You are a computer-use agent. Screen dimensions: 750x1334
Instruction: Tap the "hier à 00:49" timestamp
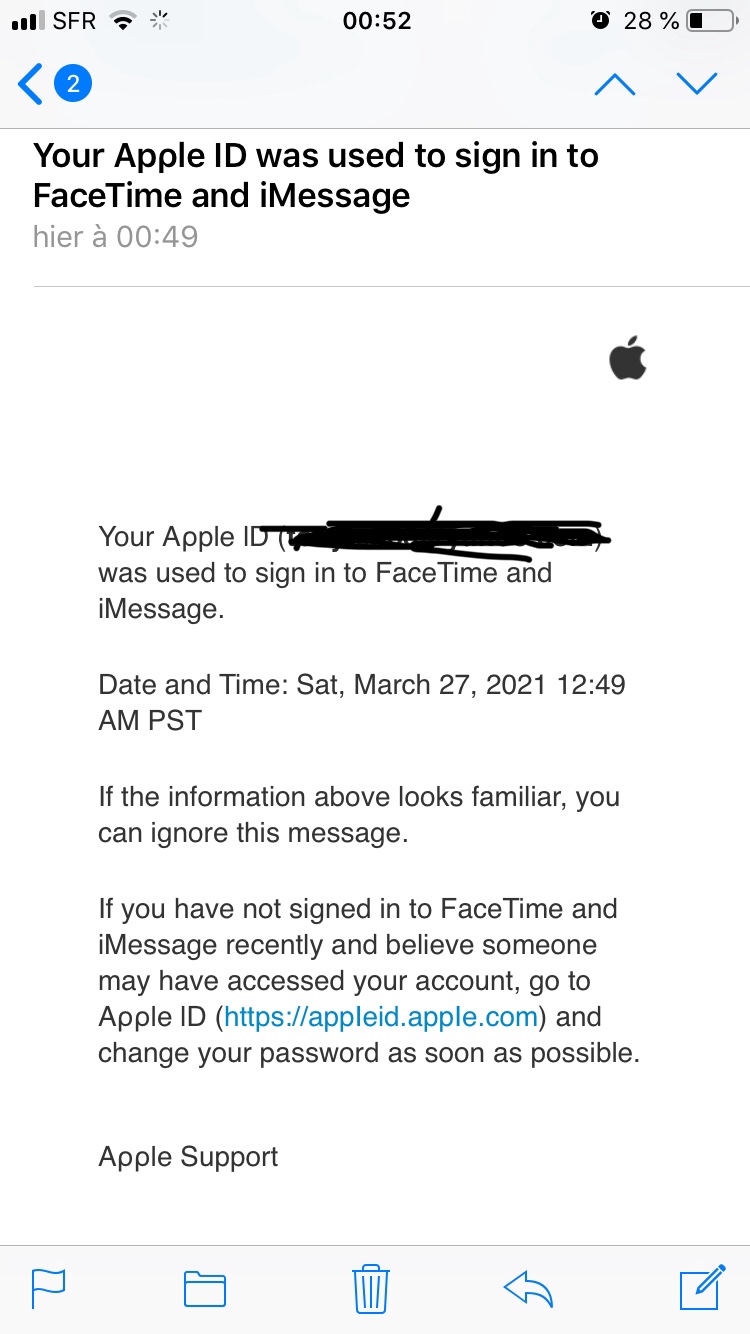116,237
